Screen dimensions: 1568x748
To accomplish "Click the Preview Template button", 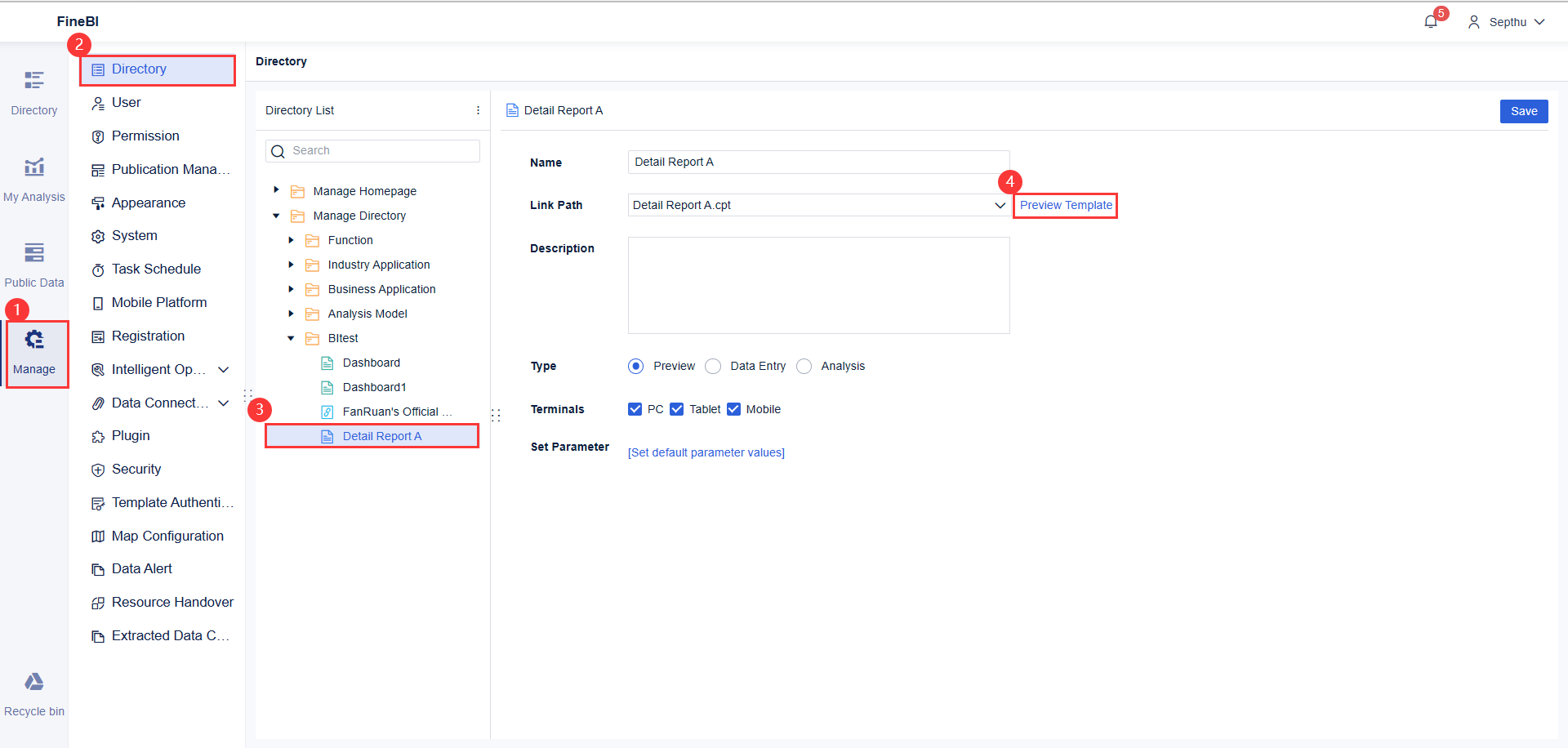I will 1064,205.
